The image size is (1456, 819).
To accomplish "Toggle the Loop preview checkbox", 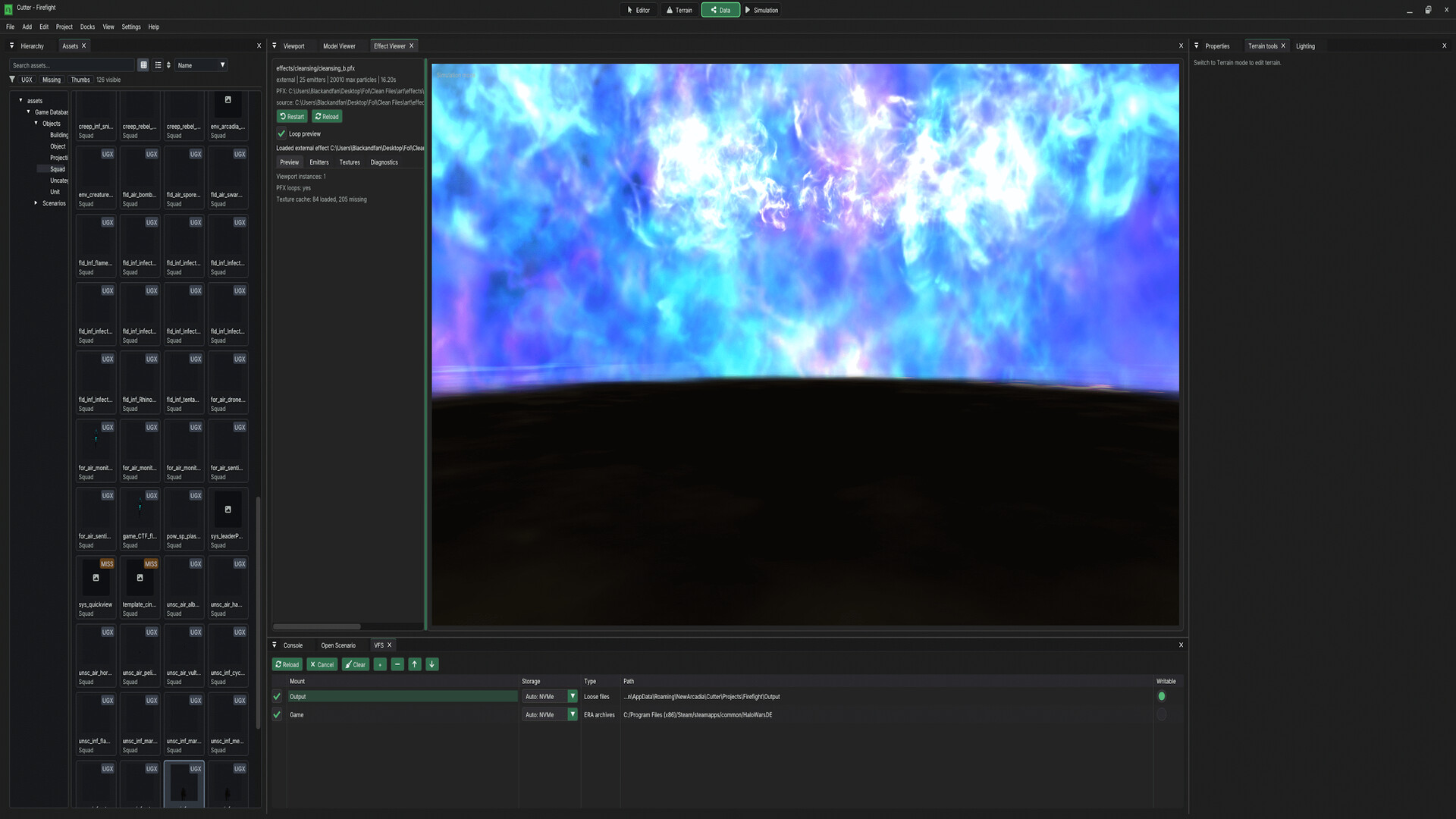I will point(281,133).
